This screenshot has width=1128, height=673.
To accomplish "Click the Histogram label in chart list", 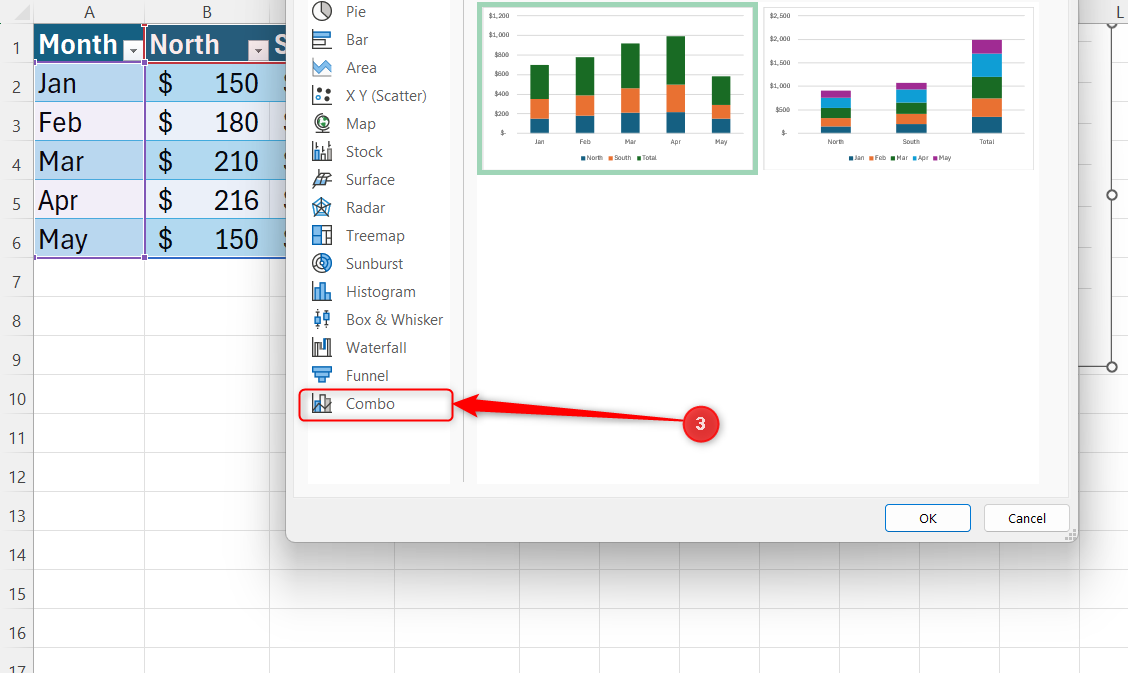I will (381, 292).
